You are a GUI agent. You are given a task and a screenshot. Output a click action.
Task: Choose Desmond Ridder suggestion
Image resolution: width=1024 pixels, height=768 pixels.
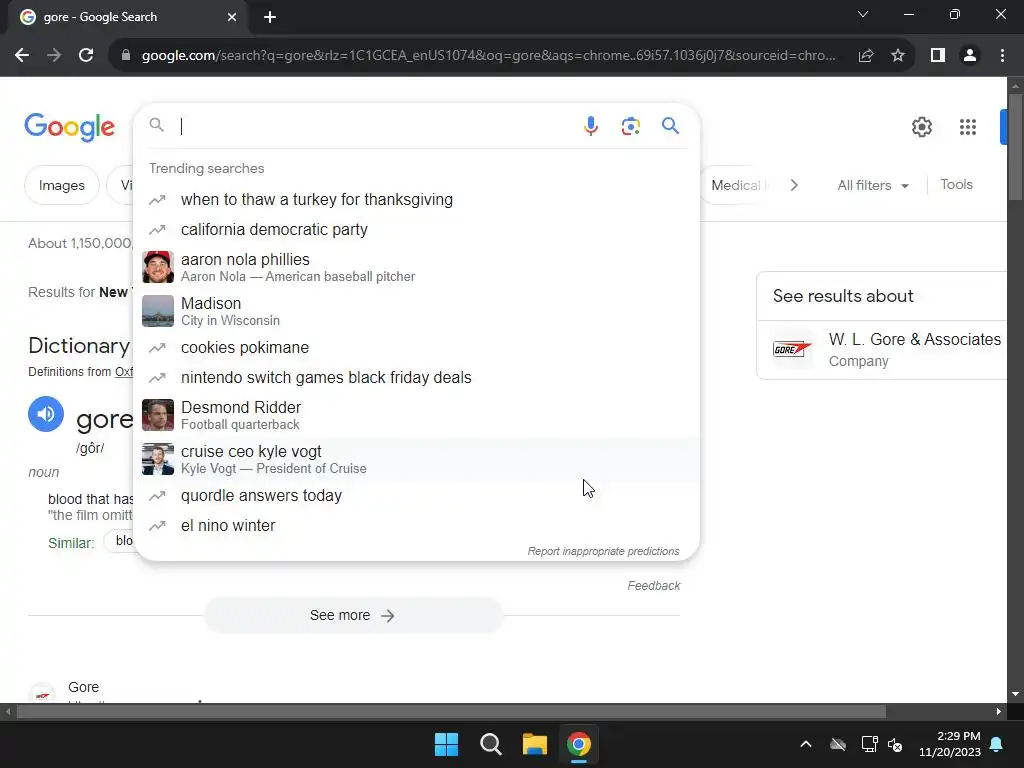(417, 415)
